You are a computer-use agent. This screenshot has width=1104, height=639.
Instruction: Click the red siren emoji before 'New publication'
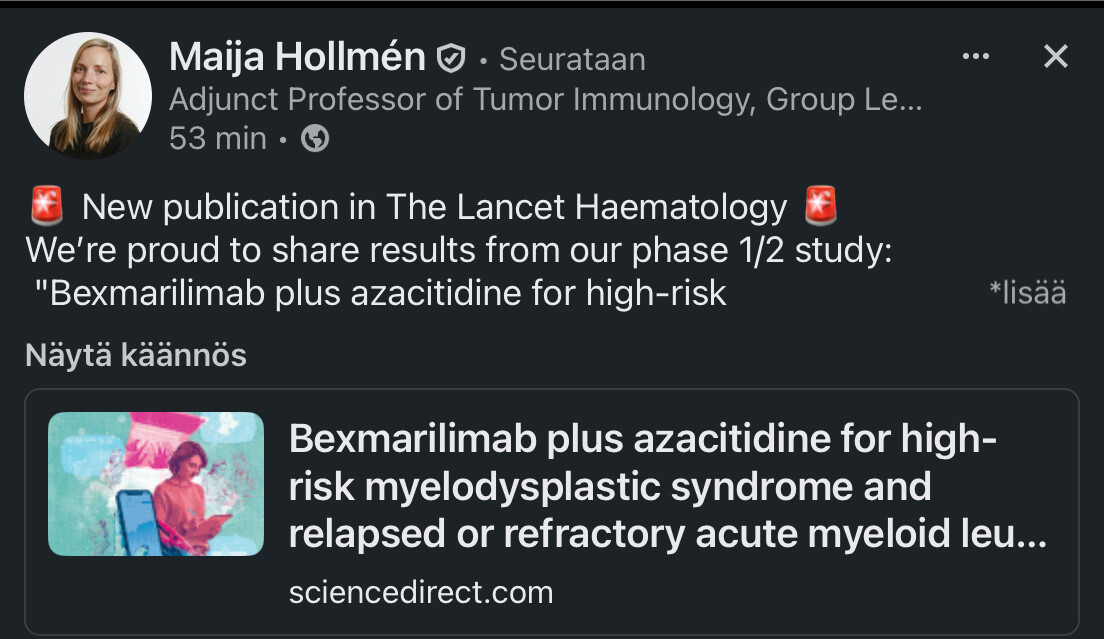(47, 206)
